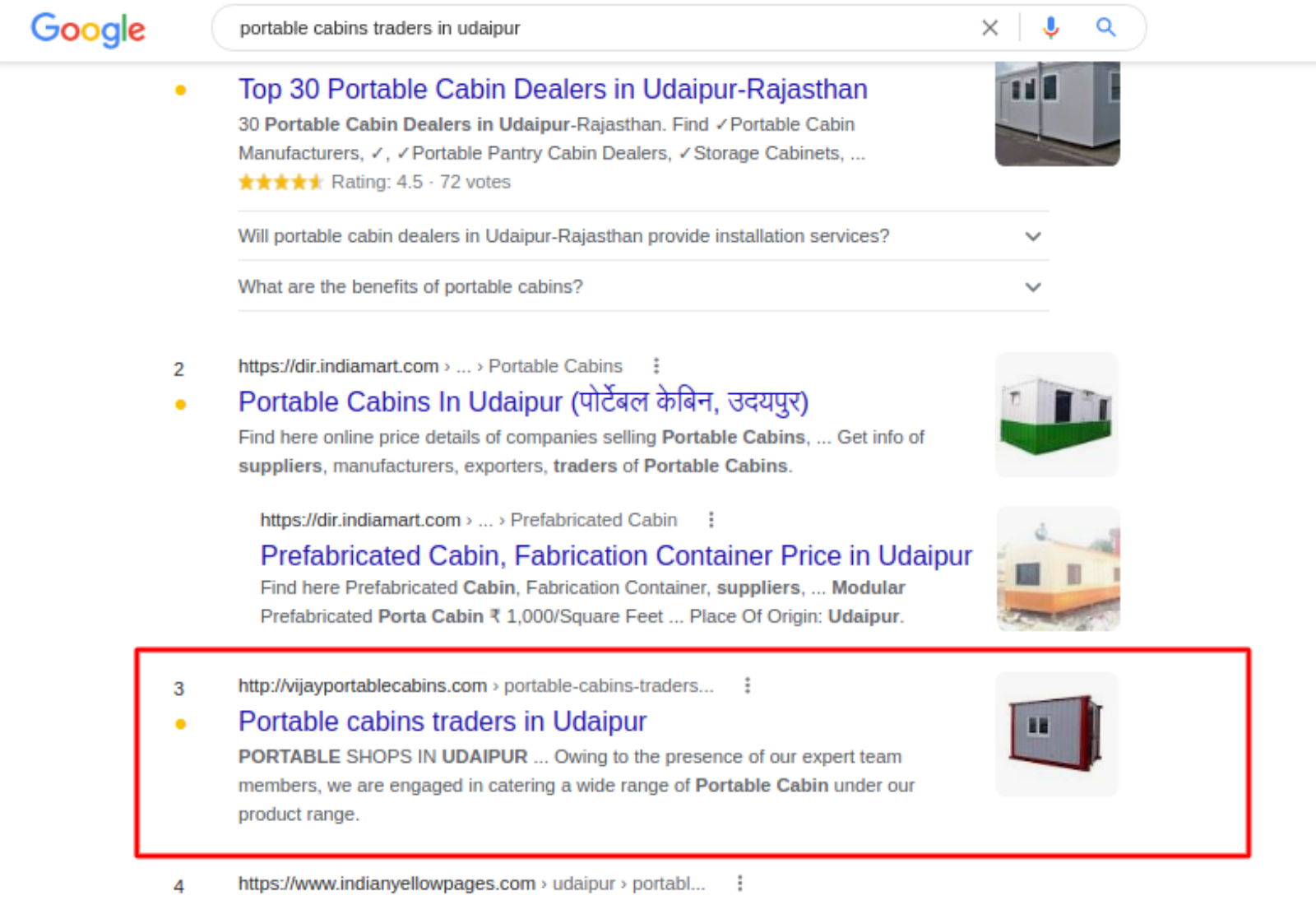Image resolution: width=1316 pixels, height=905 pixels.
Task: Click the gray cabin thumbnail of the top result
Action: click(x=1056, y=113)
